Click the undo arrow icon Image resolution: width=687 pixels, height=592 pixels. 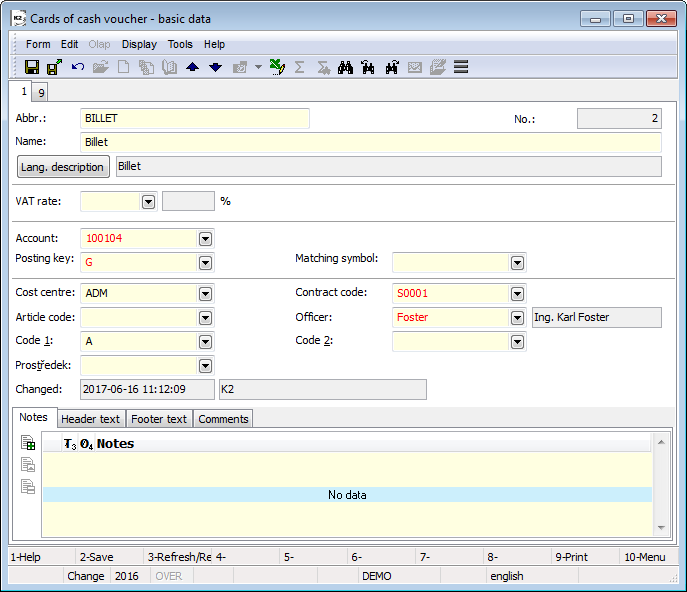coord(78,67)
